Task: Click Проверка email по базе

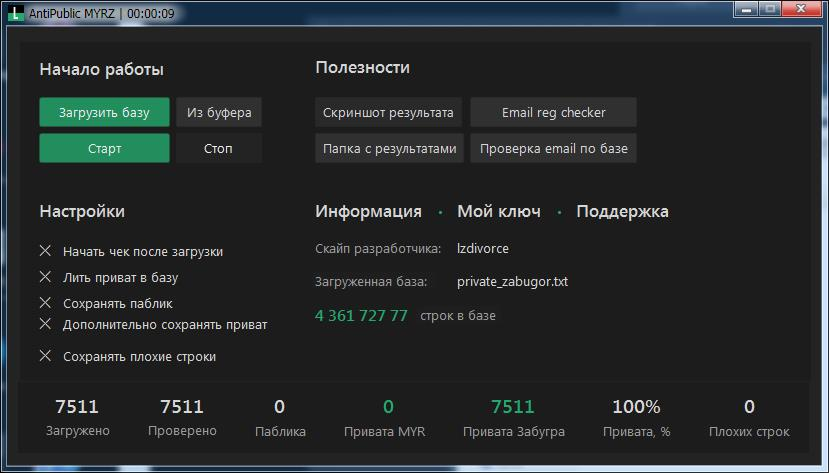Action: pos(553,148)
